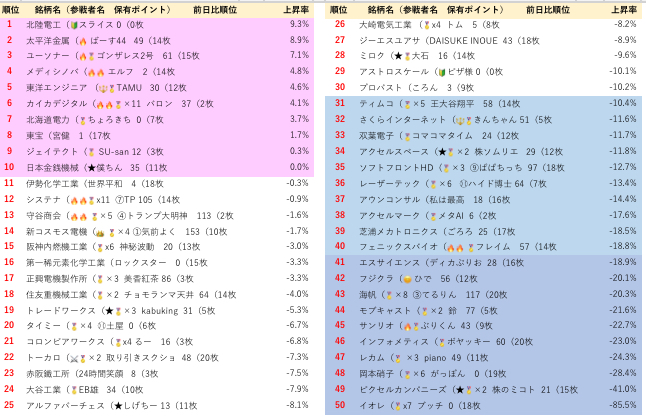646x416 pixels.
Task: Click the -41.0% cell for ピクセルカンパニーズ
Action: pos(622,389)
